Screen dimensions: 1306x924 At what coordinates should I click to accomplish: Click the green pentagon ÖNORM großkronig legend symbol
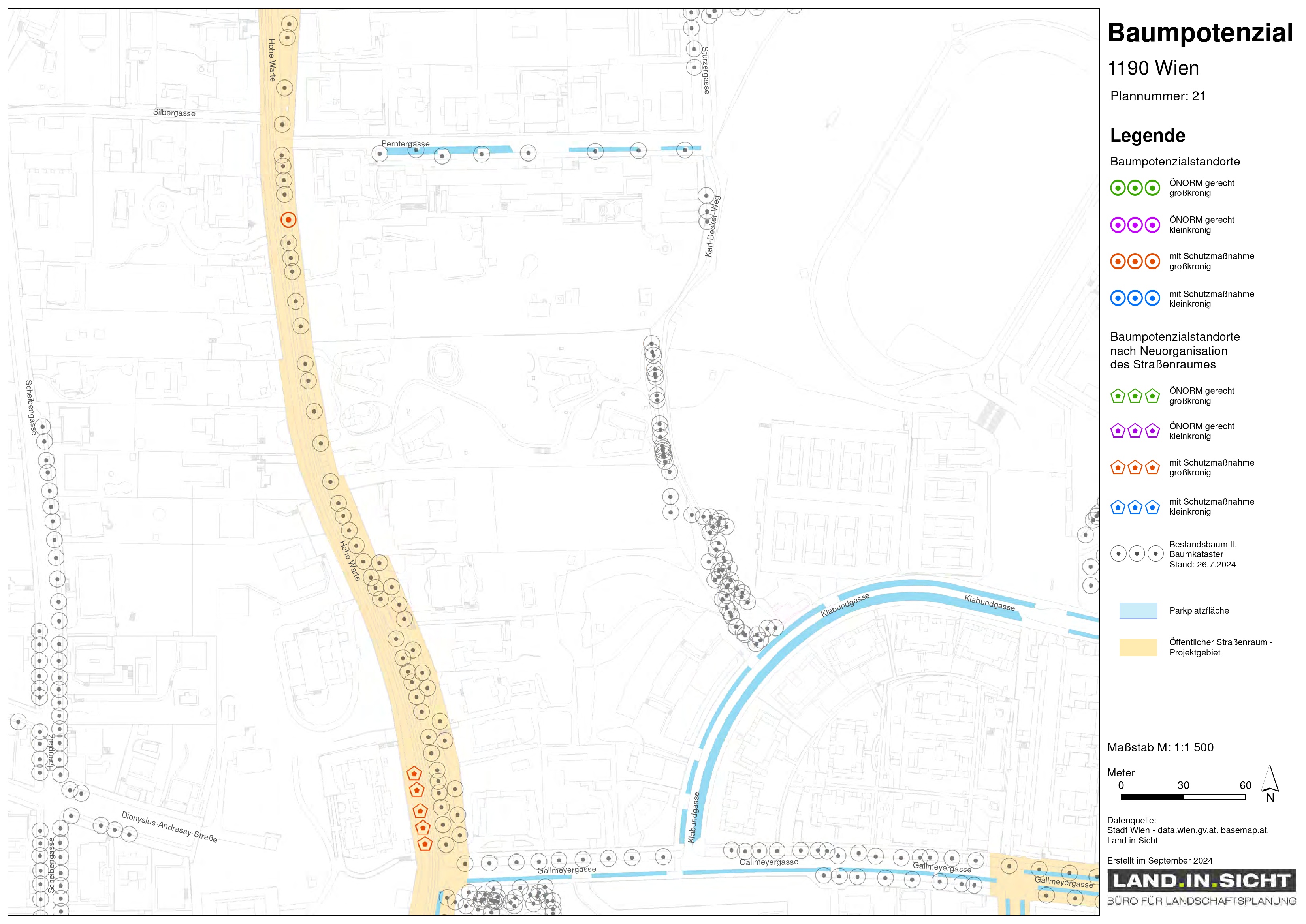[x=1135, y=396]
